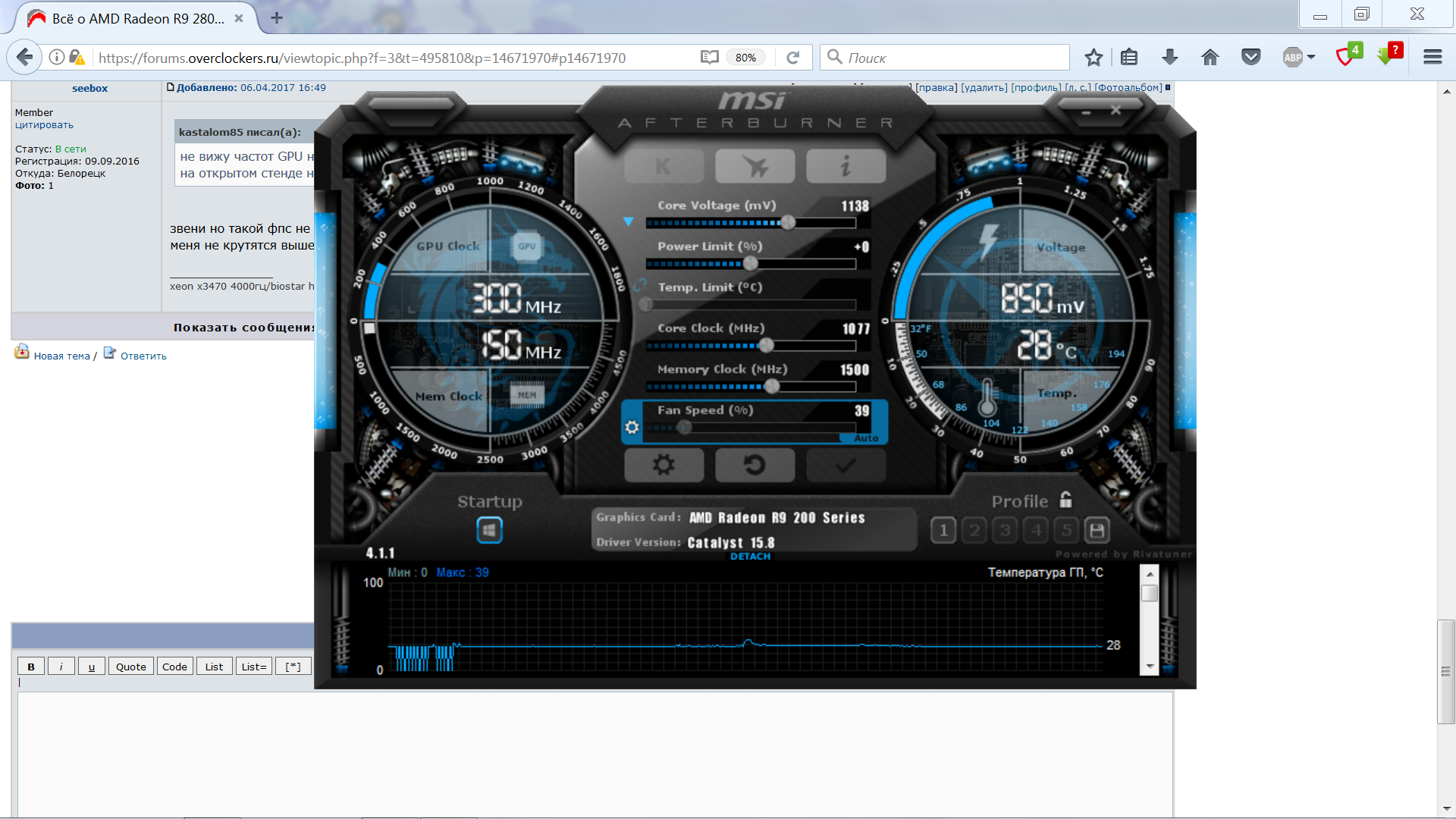The width and height of the screenshot is (1456, 819).
Task: Click the save profile floppy icon
Action: point(1097,530)
